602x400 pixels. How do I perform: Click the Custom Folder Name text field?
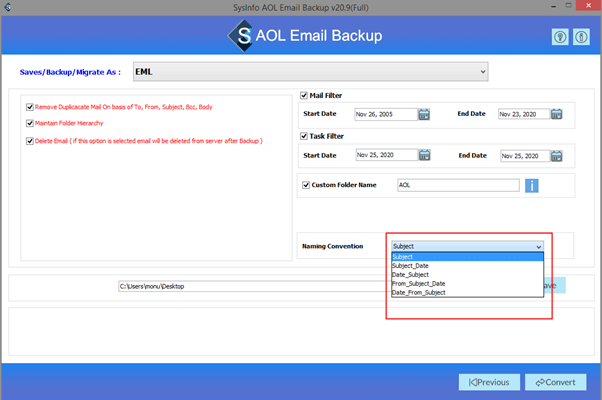458,185
